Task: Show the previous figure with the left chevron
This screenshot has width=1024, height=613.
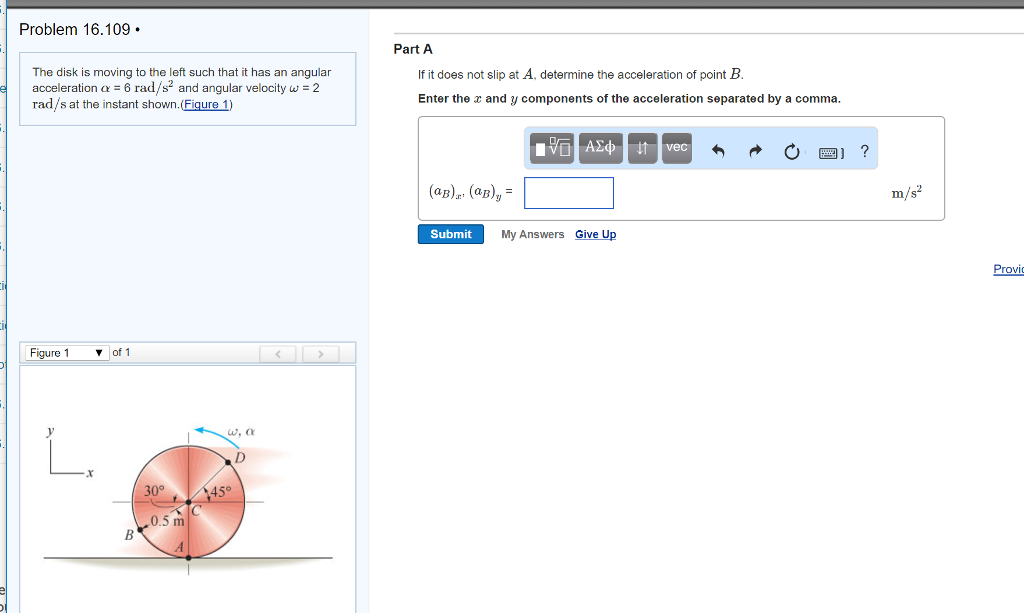Action: (x=278, y=352)
